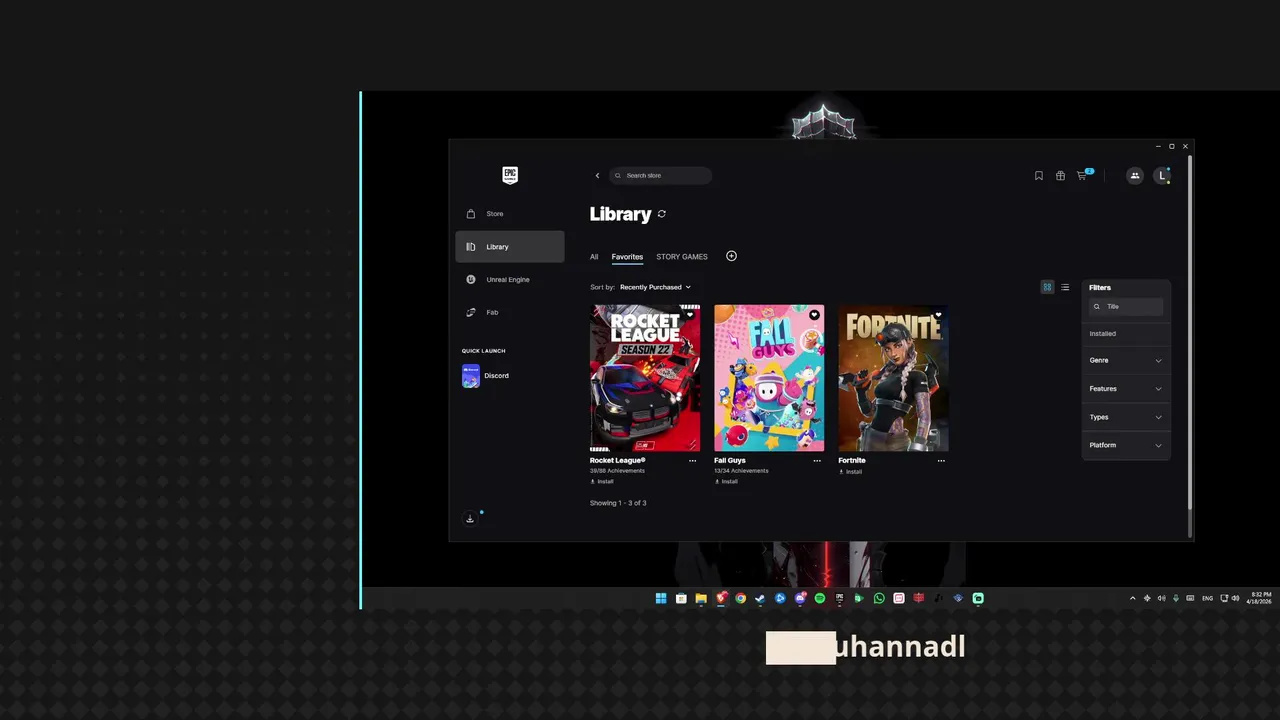Unfavorite Fall Guys with heart icon
Screen dimensions: 1280x720
tap(814, 315)
